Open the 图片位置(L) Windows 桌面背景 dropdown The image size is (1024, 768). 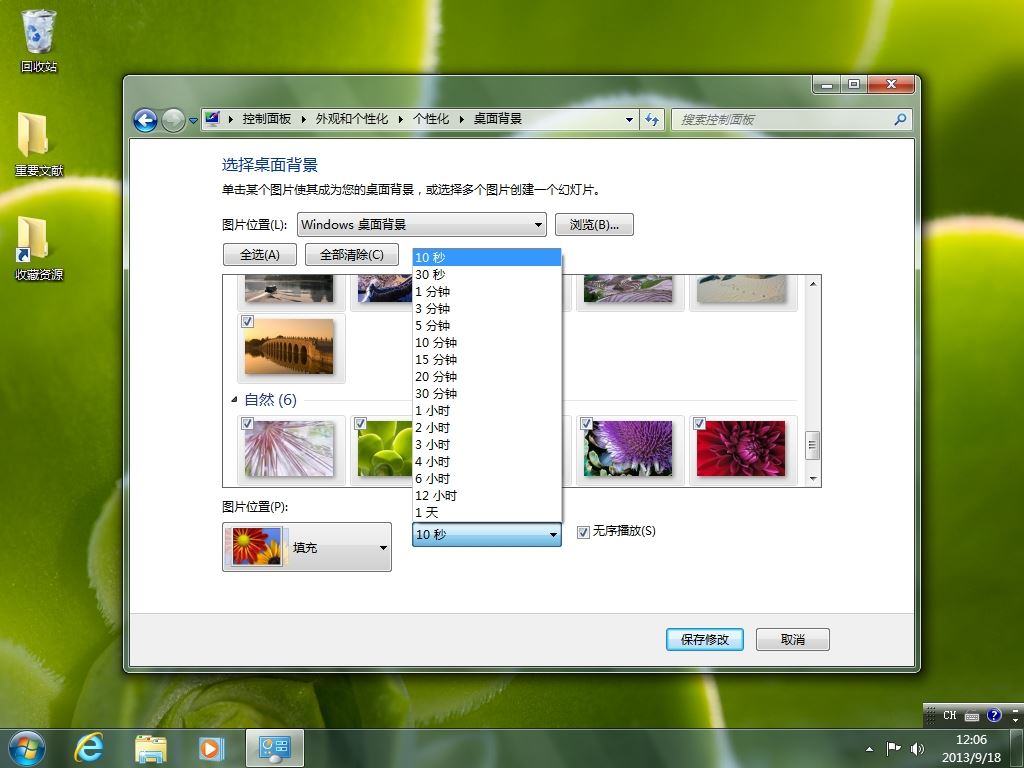point(422,225)
